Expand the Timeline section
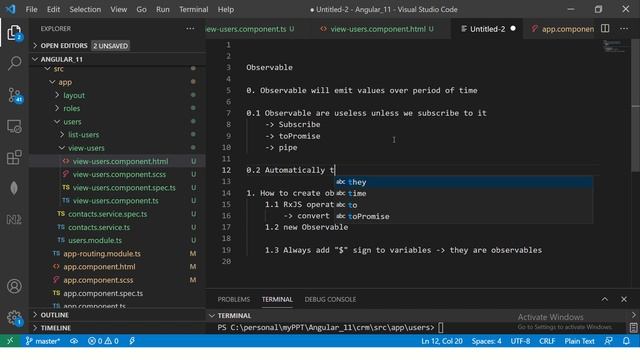 [117, 328]
